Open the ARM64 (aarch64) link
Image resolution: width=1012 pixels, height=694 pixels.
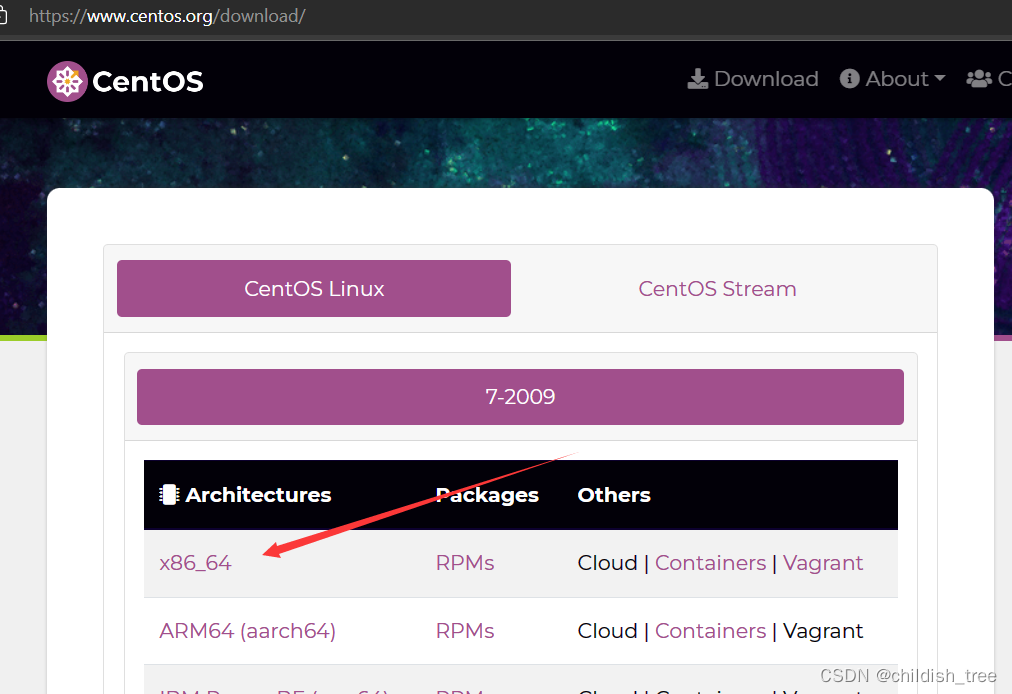pos(248,631)
